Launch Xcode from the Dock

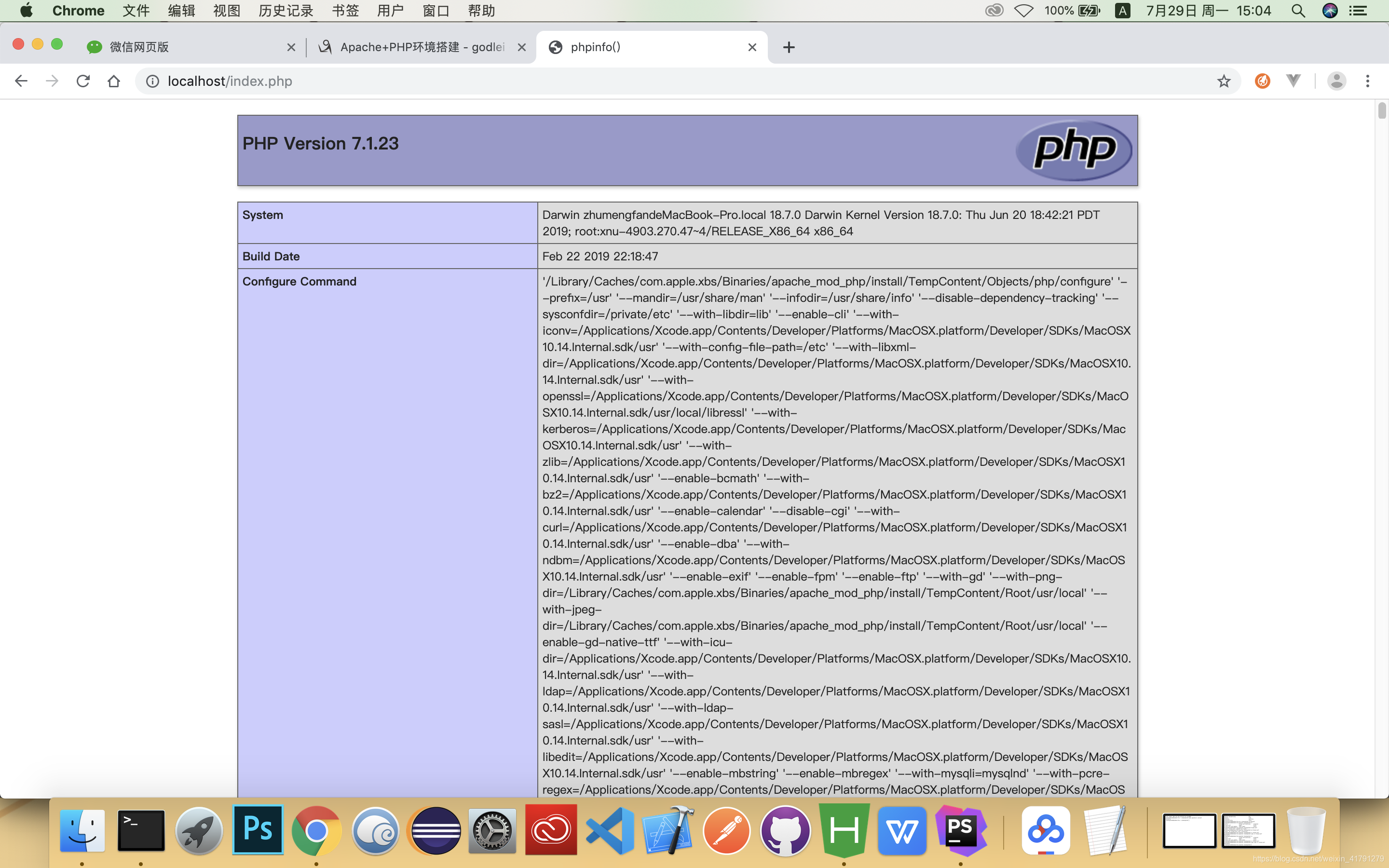point(668,829)
